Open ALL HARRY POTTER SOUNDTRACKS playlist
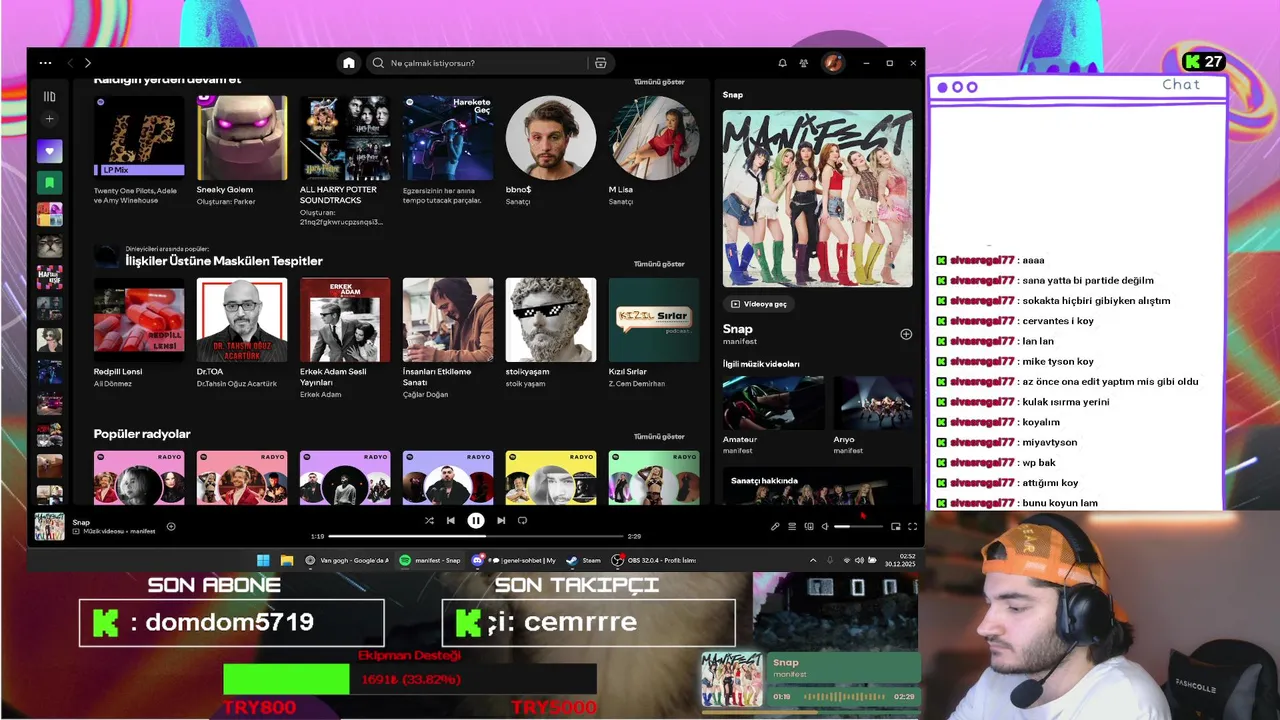This screenshot has width=1280, height=720. tap(345, 160)
